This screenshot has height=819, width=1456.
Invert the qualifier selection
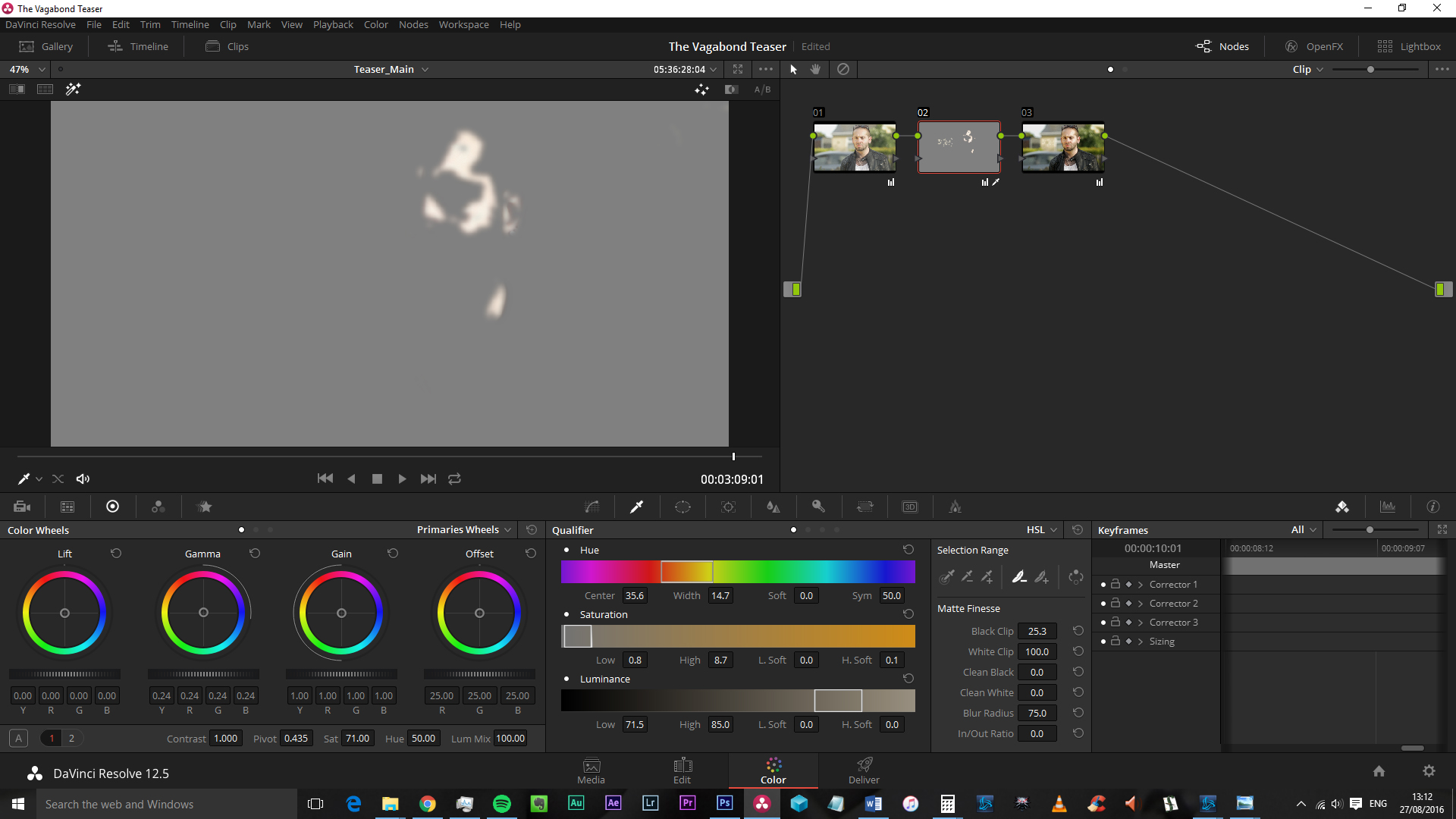[x=1076, y=577]
